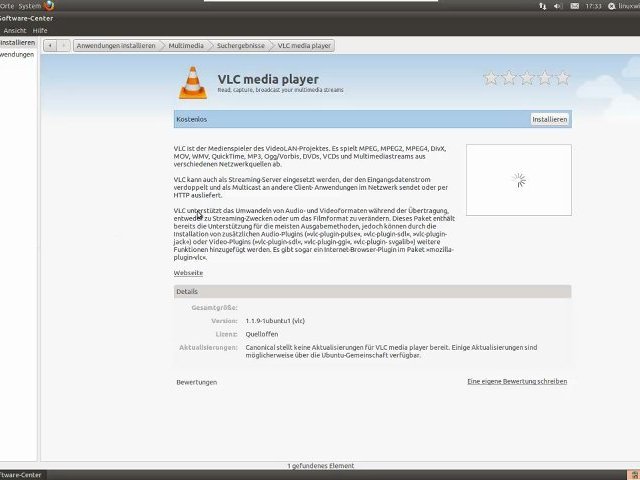The width and height of the screenshot is (640, 480).
Task: Click the clock in top panel
Action: coord(593,6)
